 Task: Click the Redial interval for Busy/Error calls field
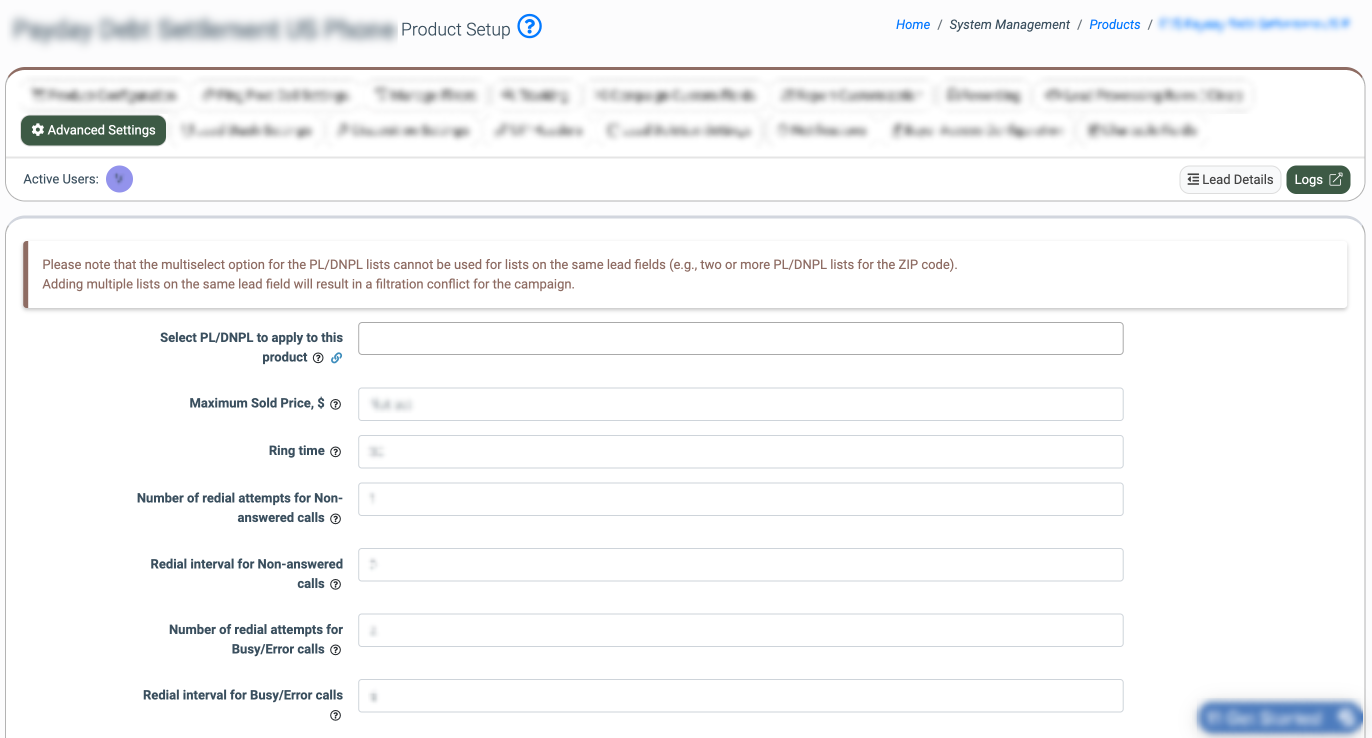click(x=740, y=696)
